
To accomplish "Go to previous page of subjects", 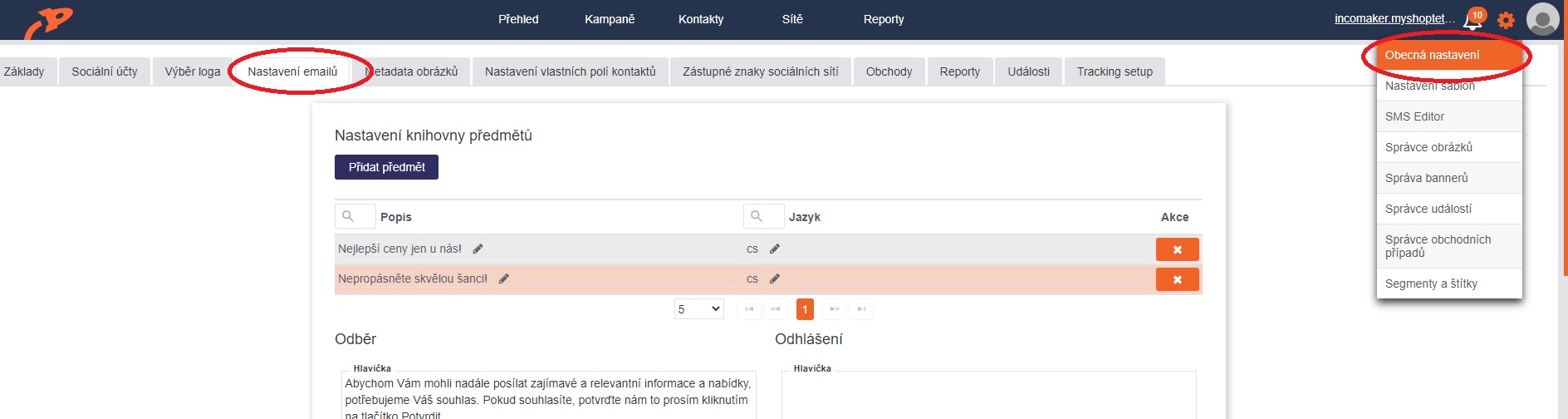I will point(776,309).
